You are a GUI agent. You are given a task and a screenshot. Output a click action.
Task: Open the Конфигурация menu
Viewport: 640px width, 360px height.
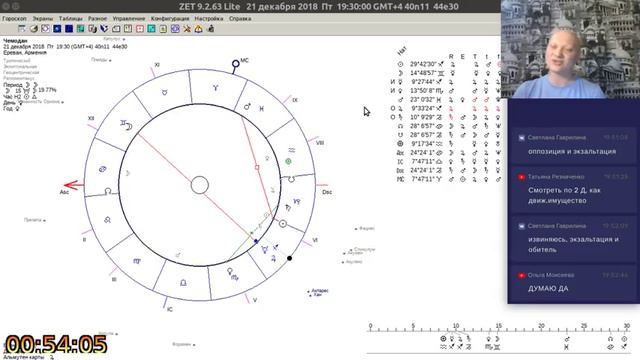pyautogui.click(x=170, y=18)
